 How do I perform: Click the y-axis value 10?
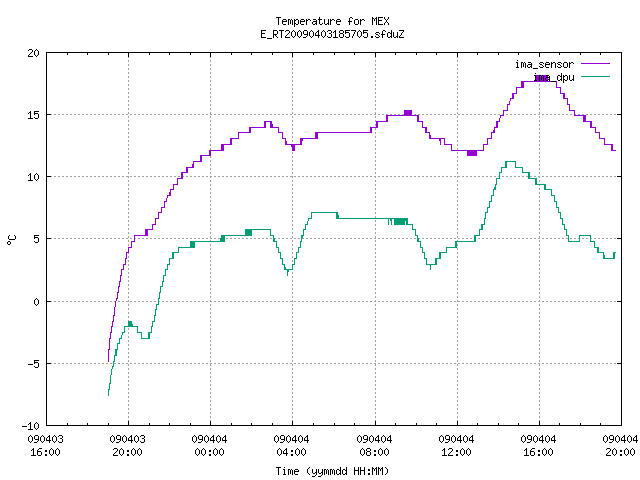point(34,177)
